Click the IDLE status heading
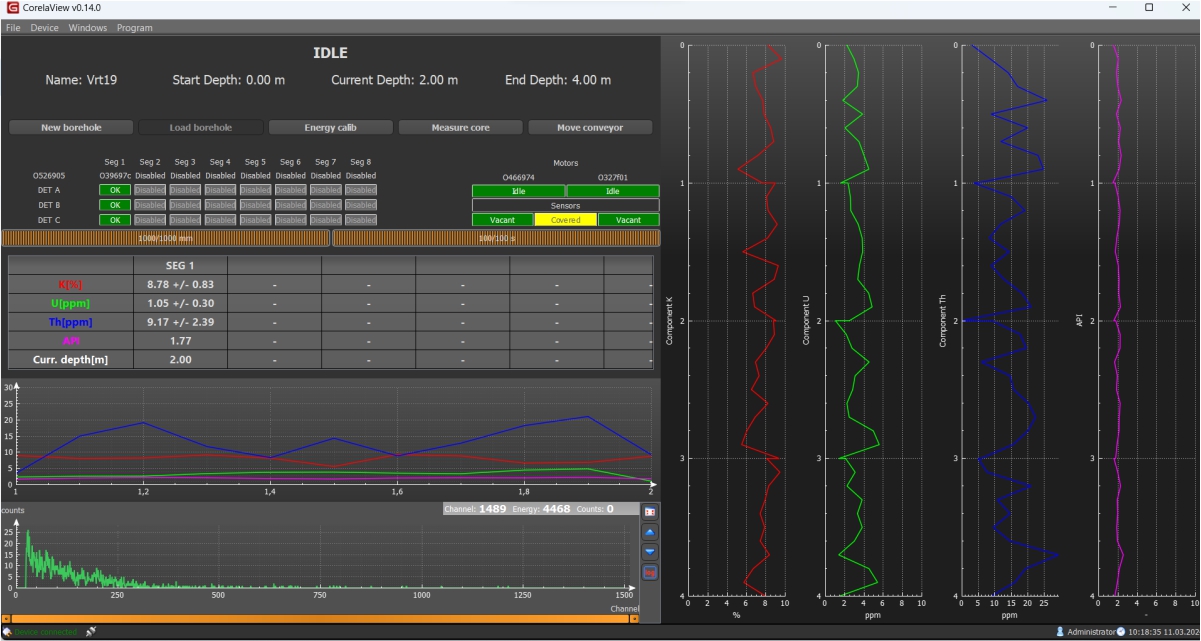Image resolution: width=1201 pixels, height=641 pixels. coord(330,53)
